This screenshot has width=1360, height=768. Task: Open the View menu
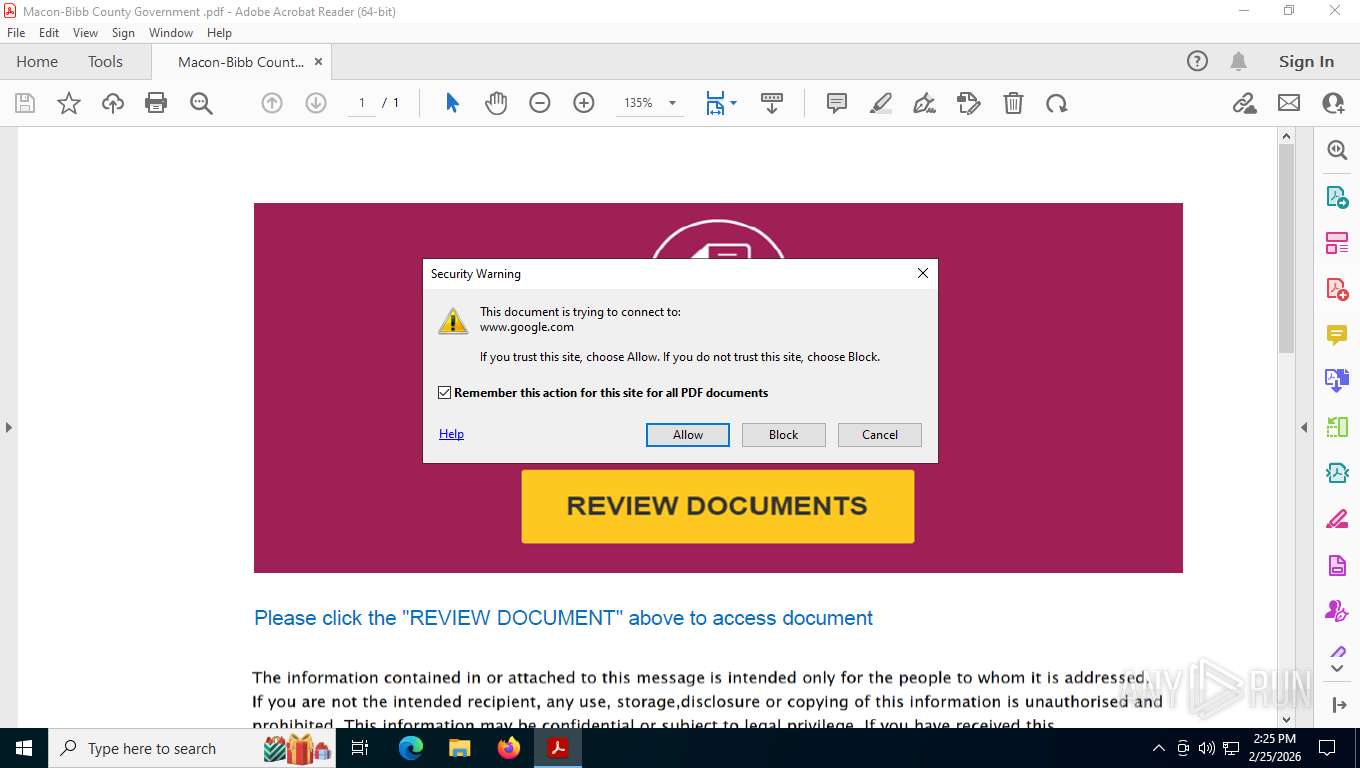[85, 33]
